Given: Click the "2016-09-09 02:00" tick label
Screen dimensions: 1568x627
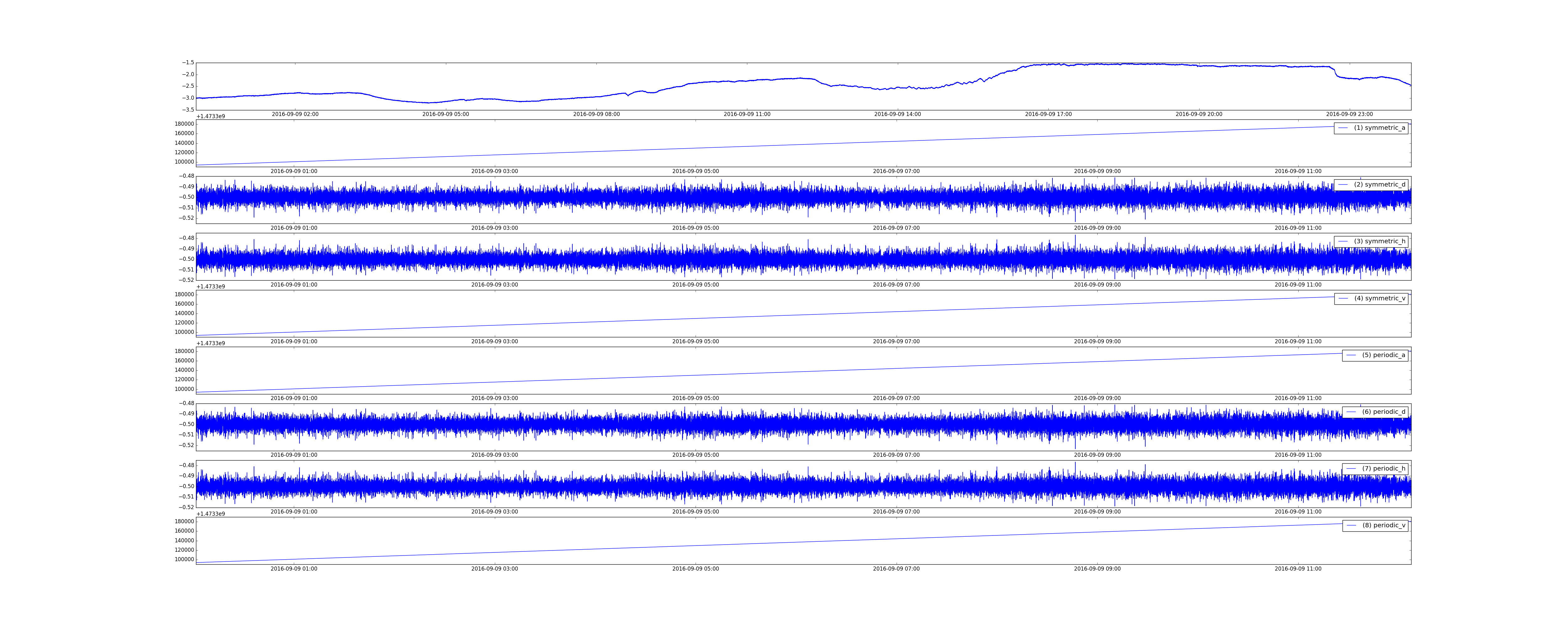Looking at the screenshot, I should coord(295,114).
